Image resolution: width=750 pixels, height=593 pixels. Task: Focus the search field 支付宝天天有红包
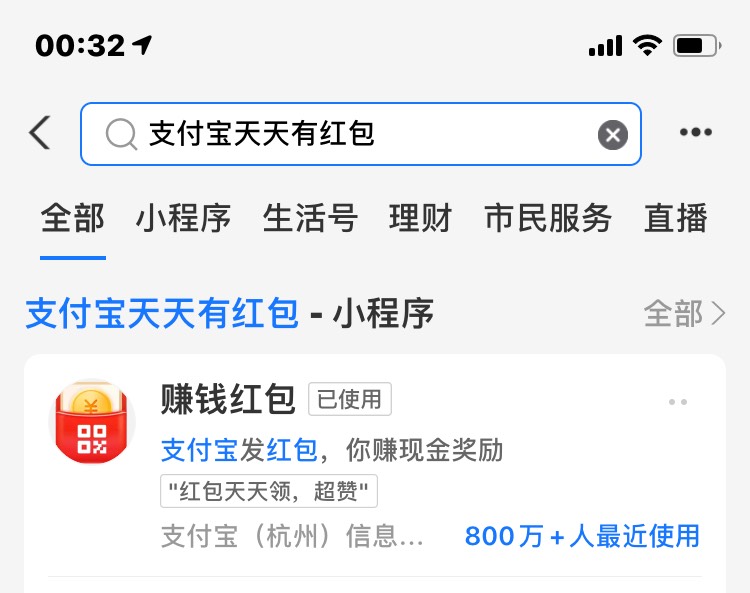coord(361,134)
